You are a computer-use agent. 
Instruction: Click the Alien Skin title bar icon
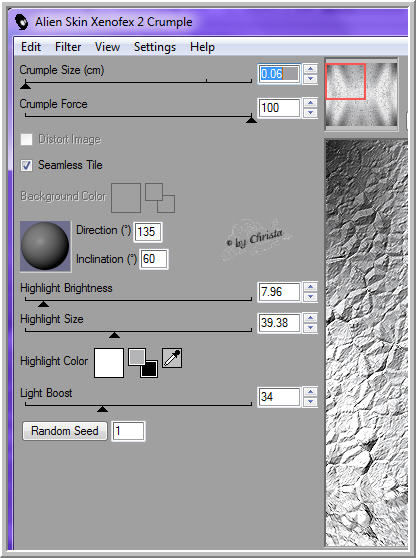click(22, 22)
